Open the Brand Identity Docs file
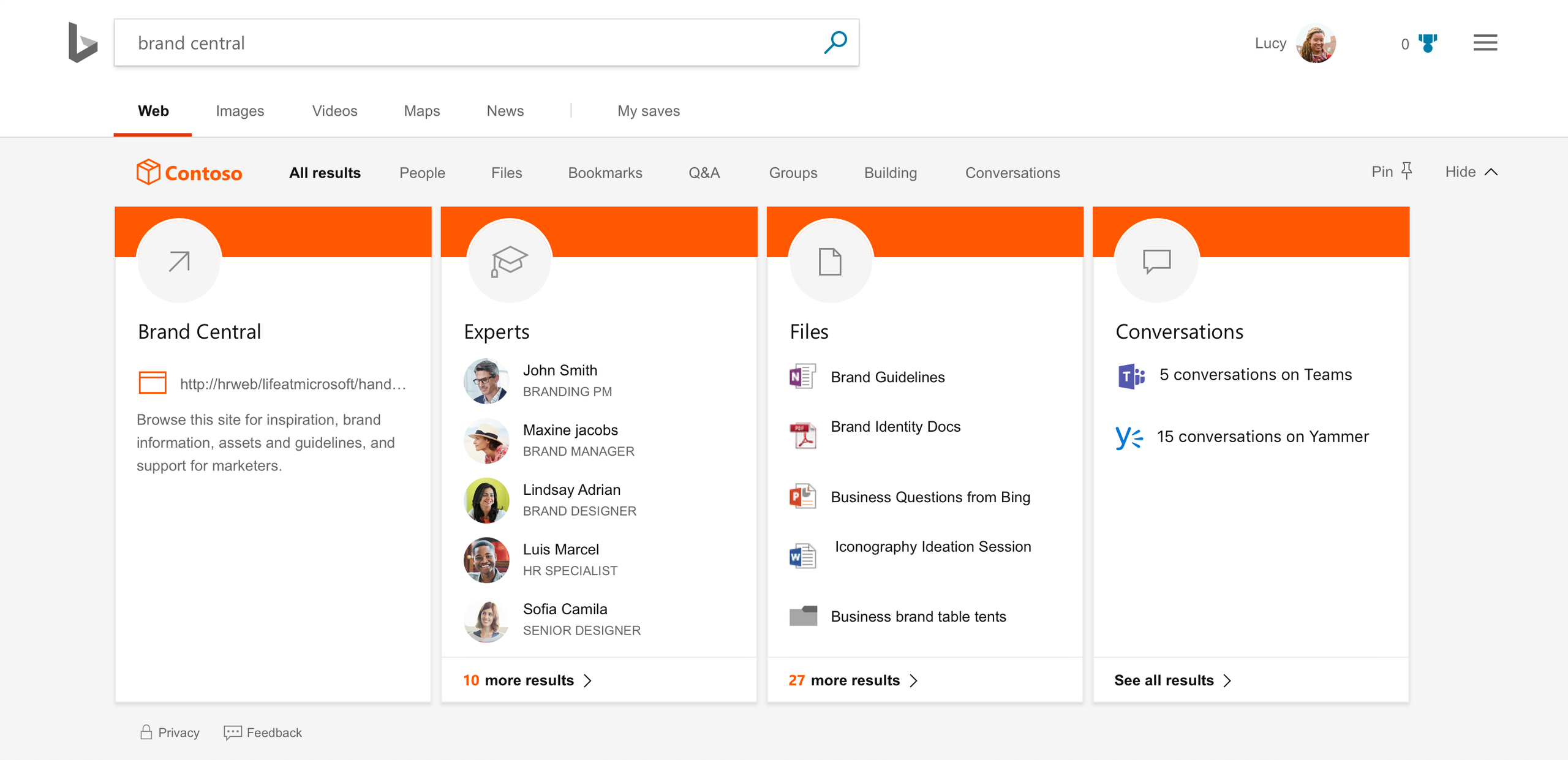 click(895, 426)
